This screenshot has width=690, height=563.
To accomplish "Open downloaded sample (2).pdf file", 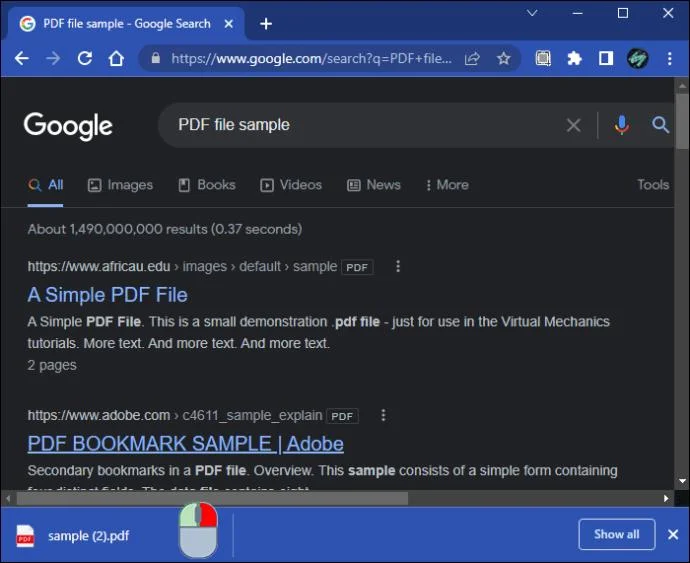I will 88,536.
